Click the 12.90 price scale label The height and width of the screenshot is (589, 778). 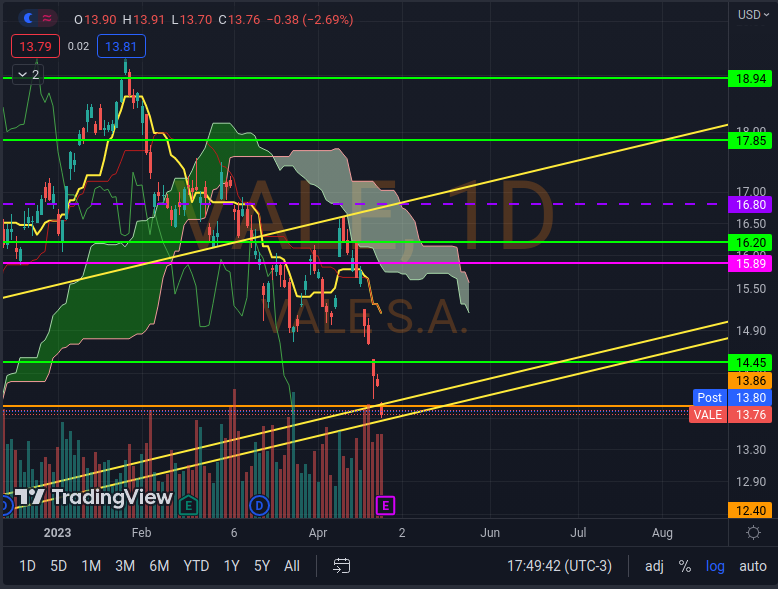pos(751,482)
